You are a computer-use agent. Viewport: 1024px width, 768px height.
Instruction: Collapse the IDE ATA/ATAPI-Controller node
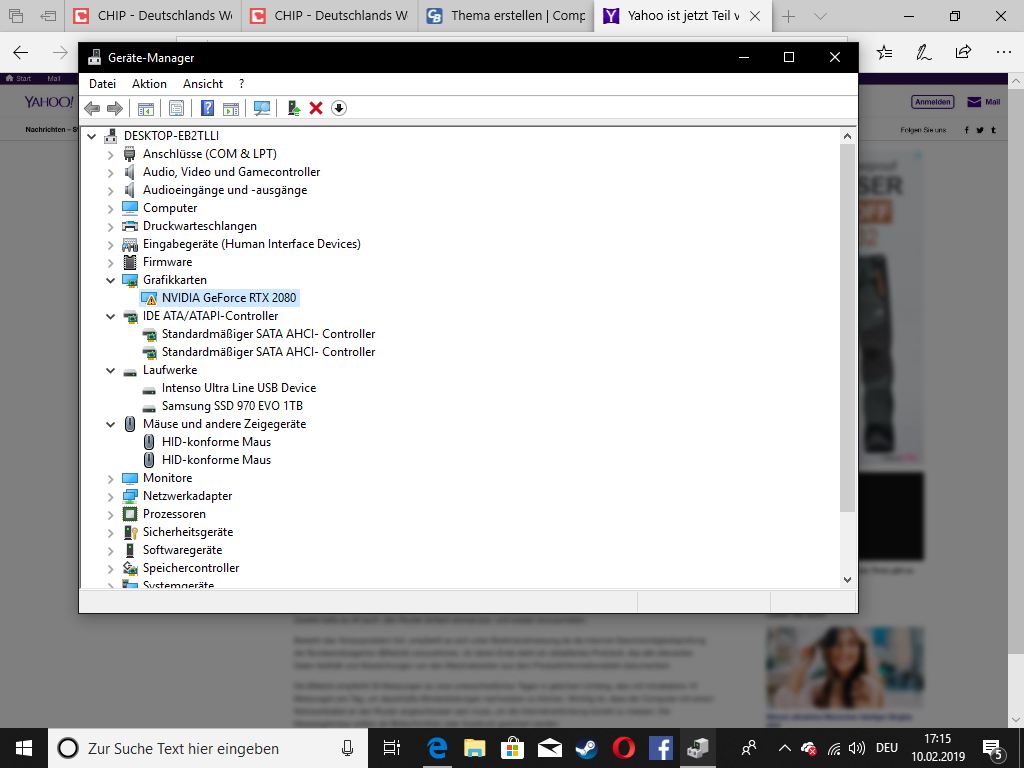110,316
